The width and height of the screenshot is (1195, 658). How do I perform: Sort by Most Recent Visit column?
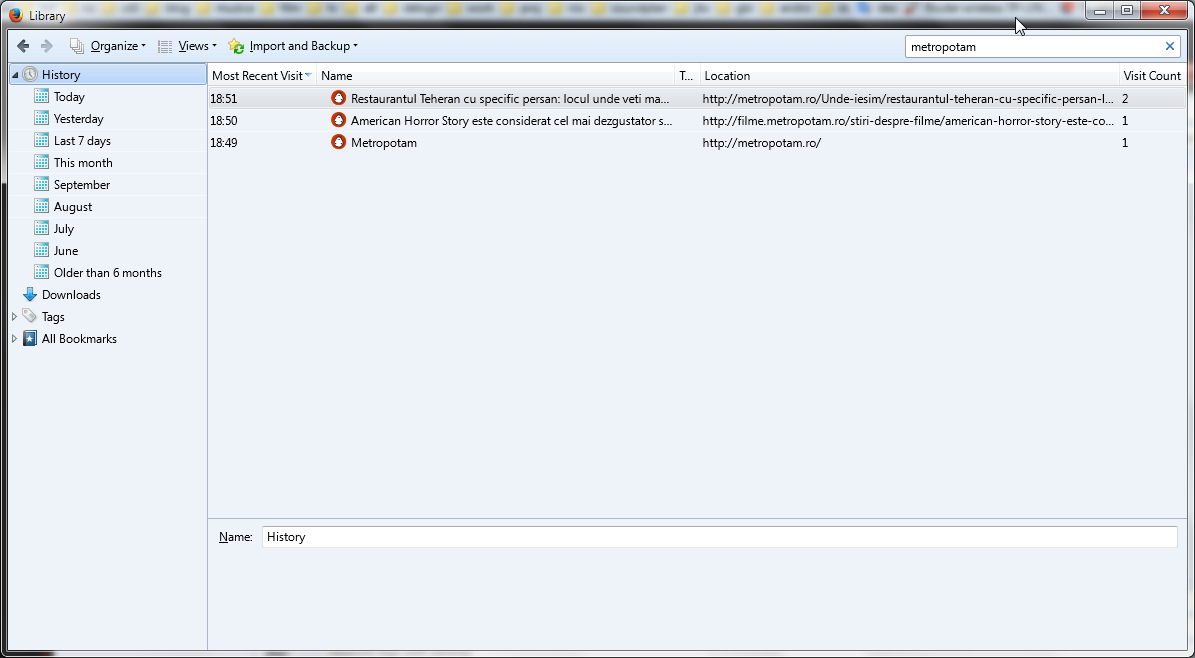pos(262,75)
